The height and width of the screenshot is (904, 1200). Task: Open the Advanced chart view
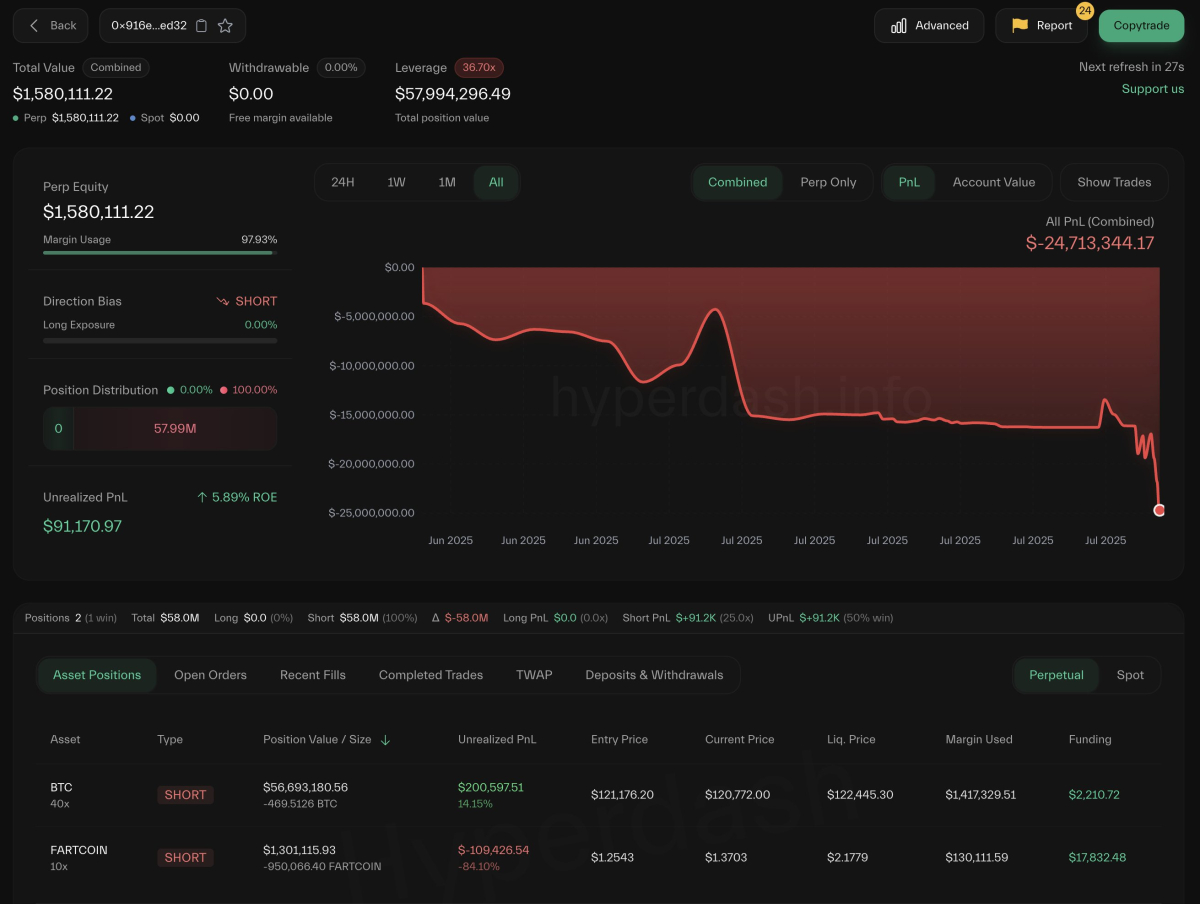coord(929,26)
